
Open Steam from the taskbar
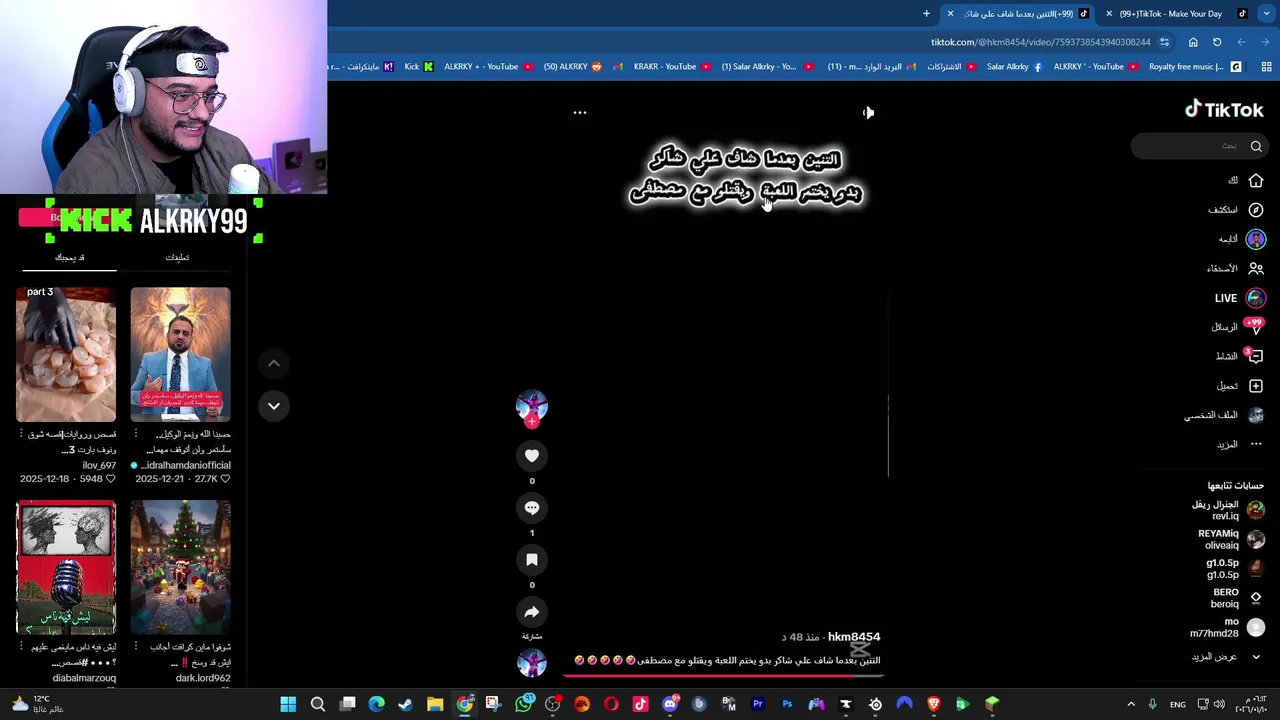pyautogui.click(x=405, y=704)
